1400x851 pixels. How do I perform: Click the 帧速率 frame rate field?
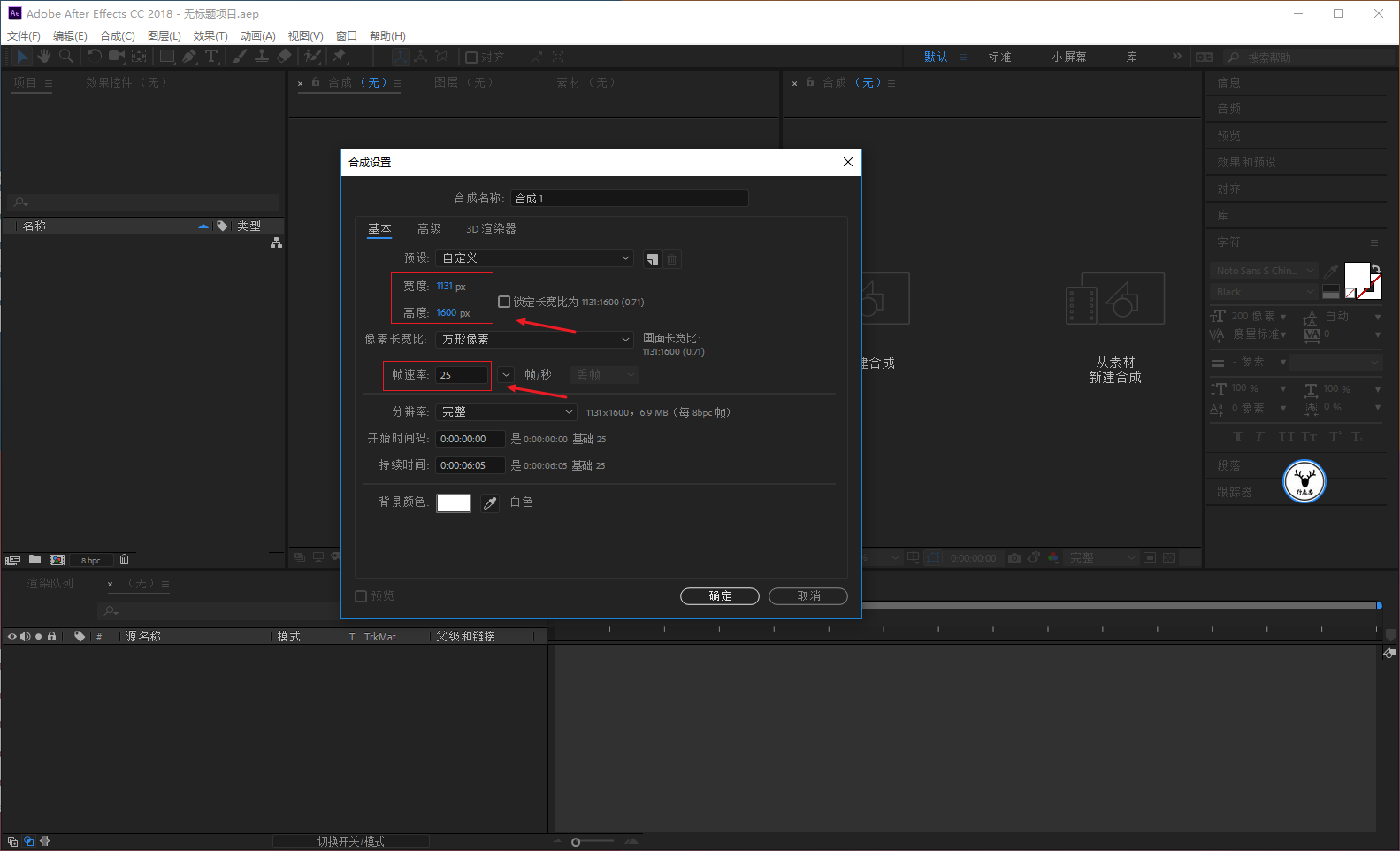pos(462,375)
